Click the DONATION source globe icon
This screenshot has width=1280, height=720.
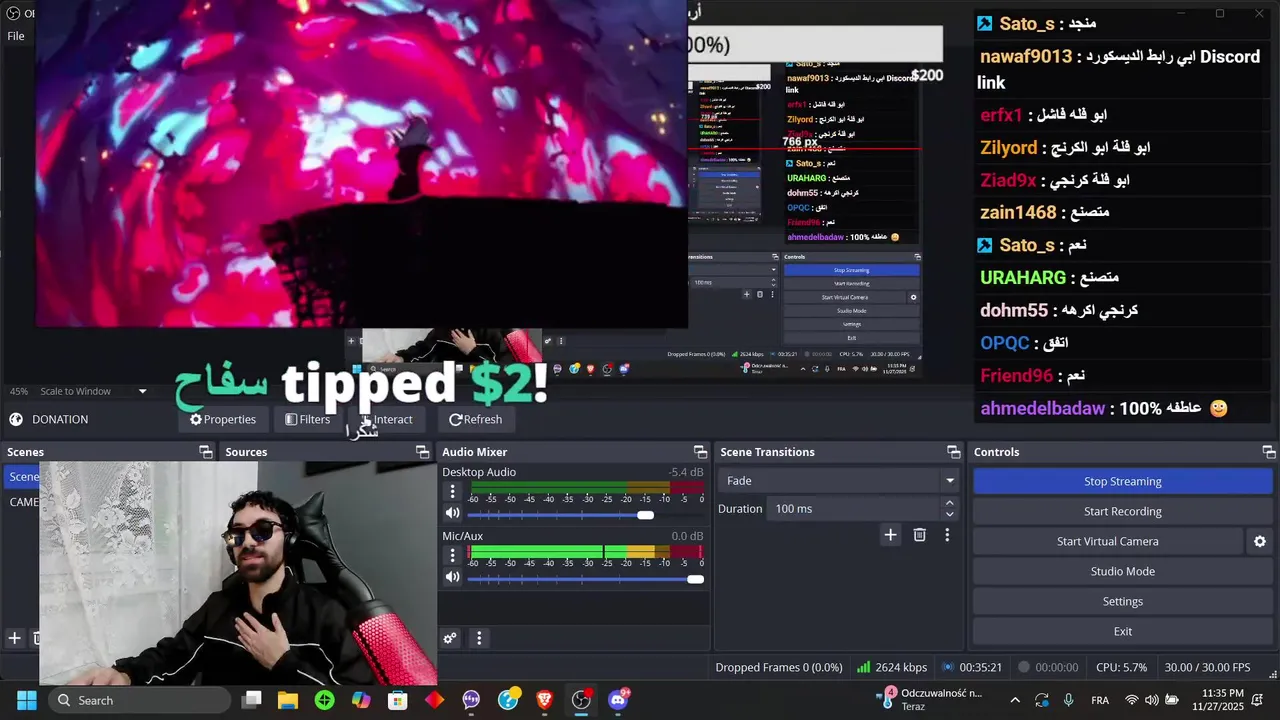[x=16, y=419]
